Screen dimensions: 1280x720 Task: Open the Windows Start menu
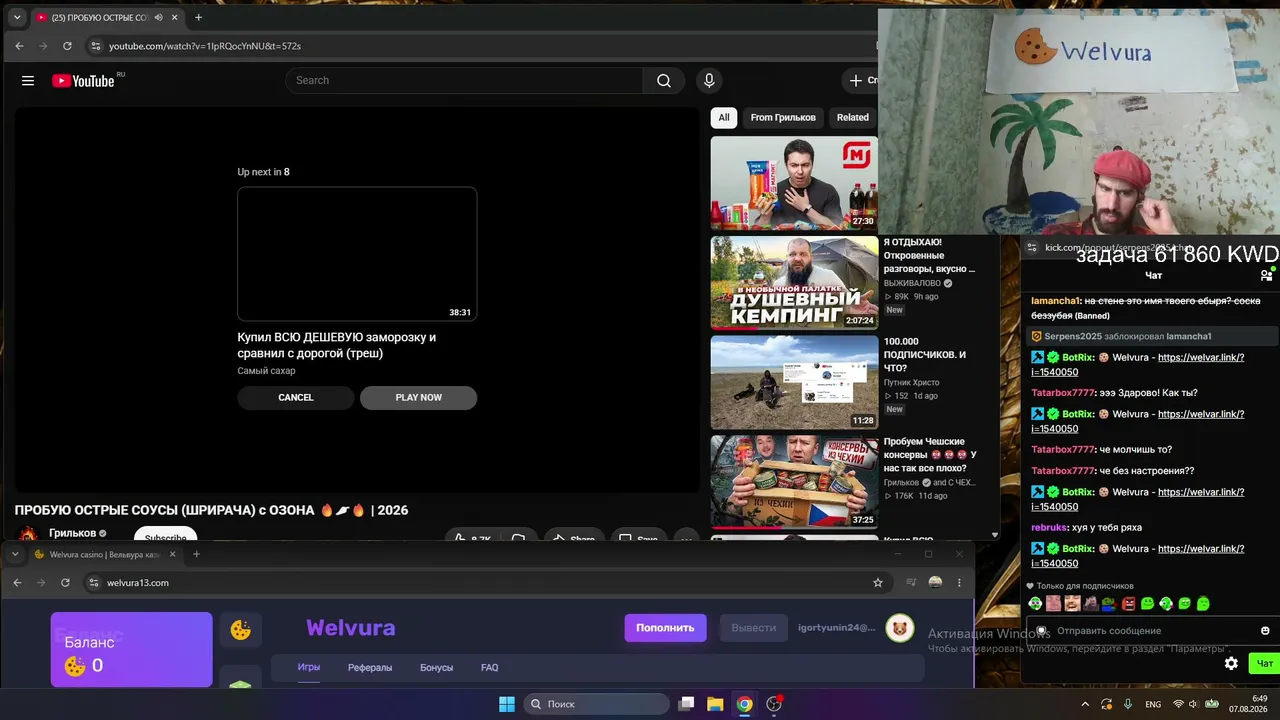507,704
